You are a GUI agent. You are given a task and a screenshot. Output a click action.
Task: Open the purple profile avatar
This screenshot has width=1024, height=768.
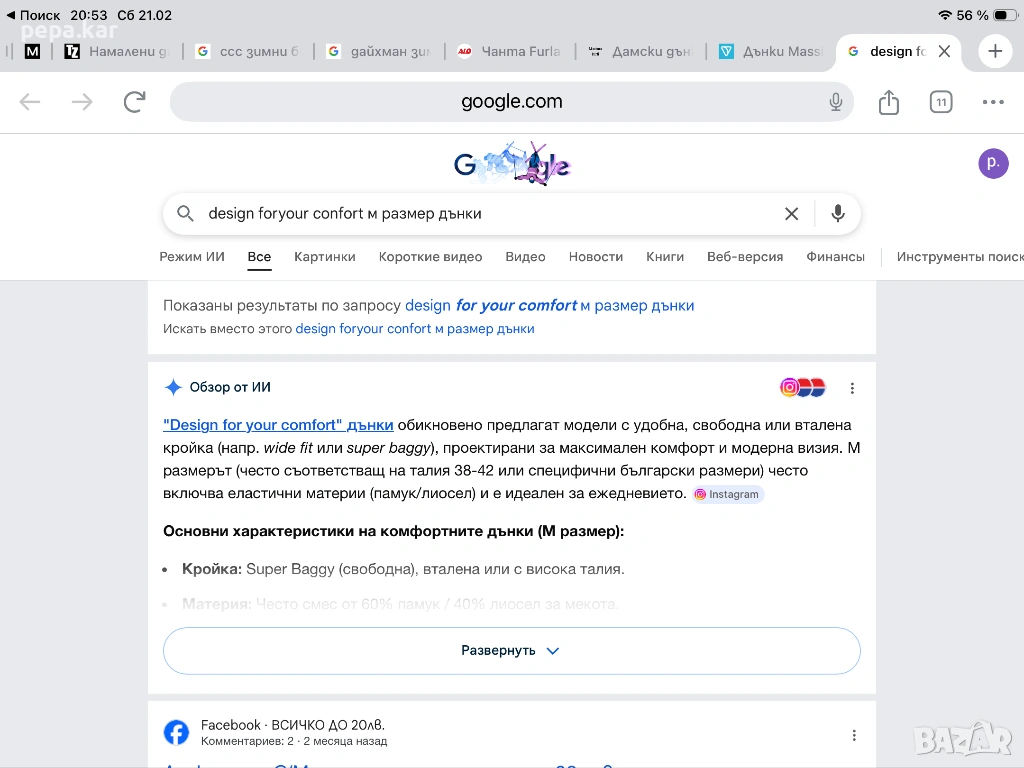click(993, 163)
